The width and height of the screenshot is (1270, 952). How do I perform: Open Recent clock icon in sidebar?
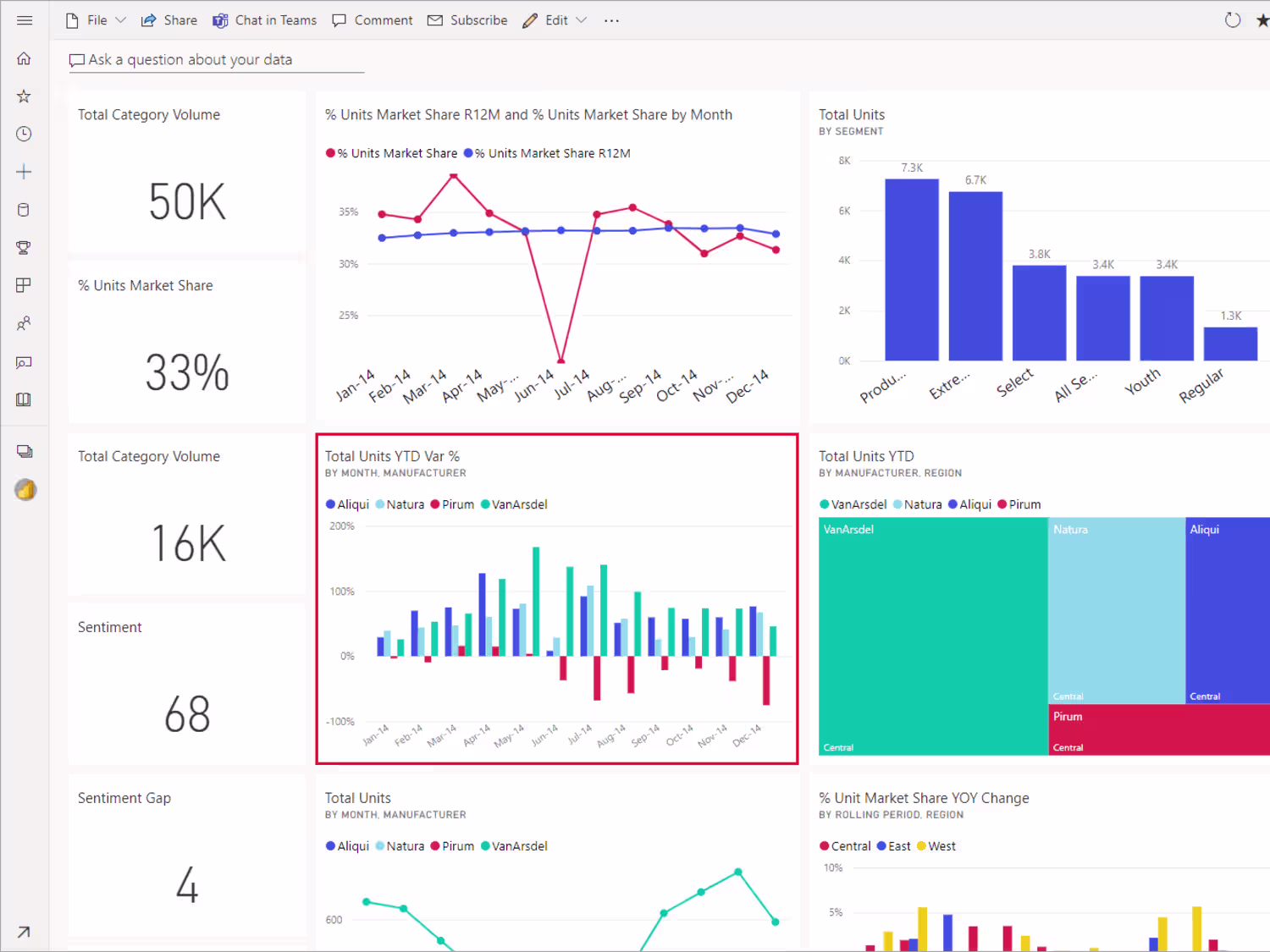tap(24, 134)
